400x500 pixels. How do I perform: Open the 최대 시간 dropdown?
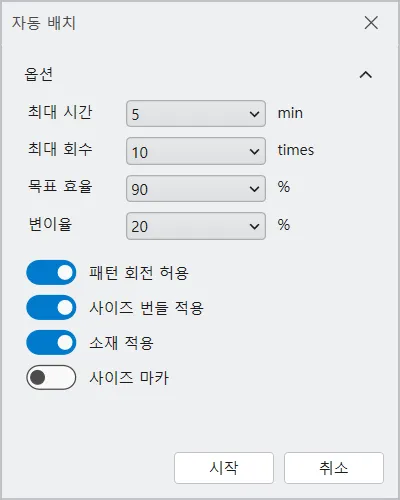[196, 114]
